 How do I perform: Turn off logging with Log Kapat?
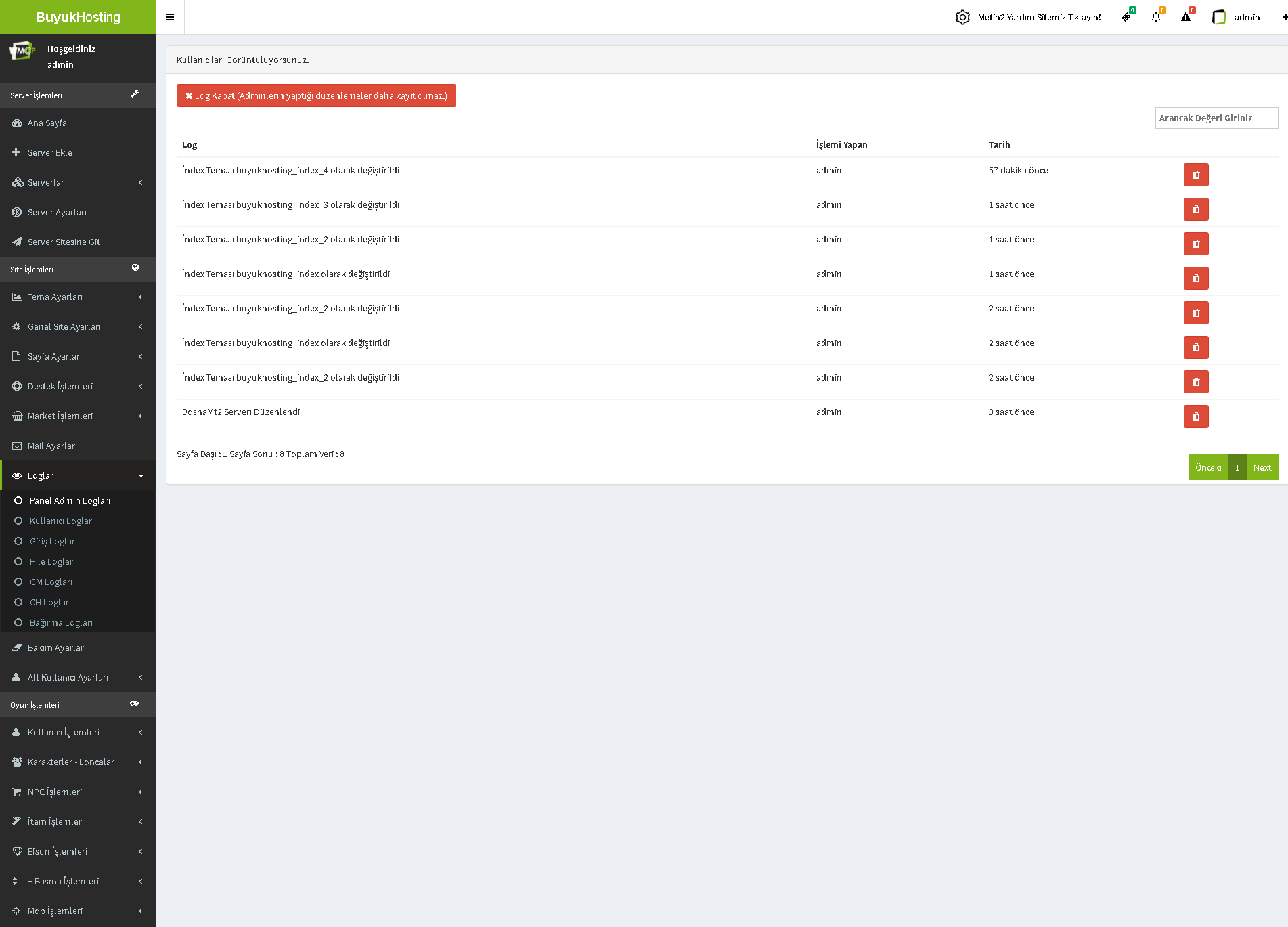tap(316, 95)
